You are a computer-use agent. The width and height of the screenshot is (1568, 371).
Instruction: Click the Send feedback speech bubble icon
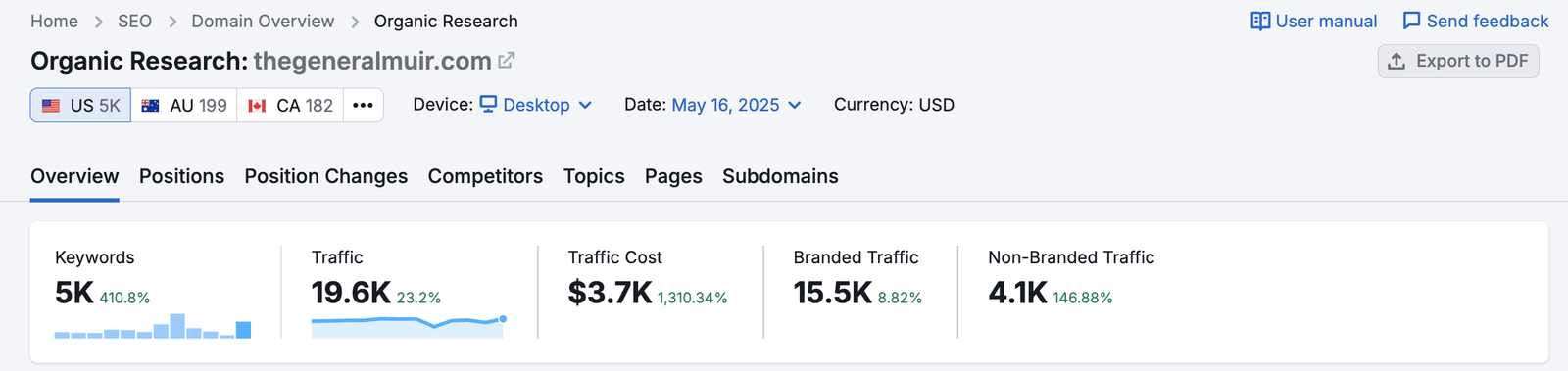pos(1411,22)
